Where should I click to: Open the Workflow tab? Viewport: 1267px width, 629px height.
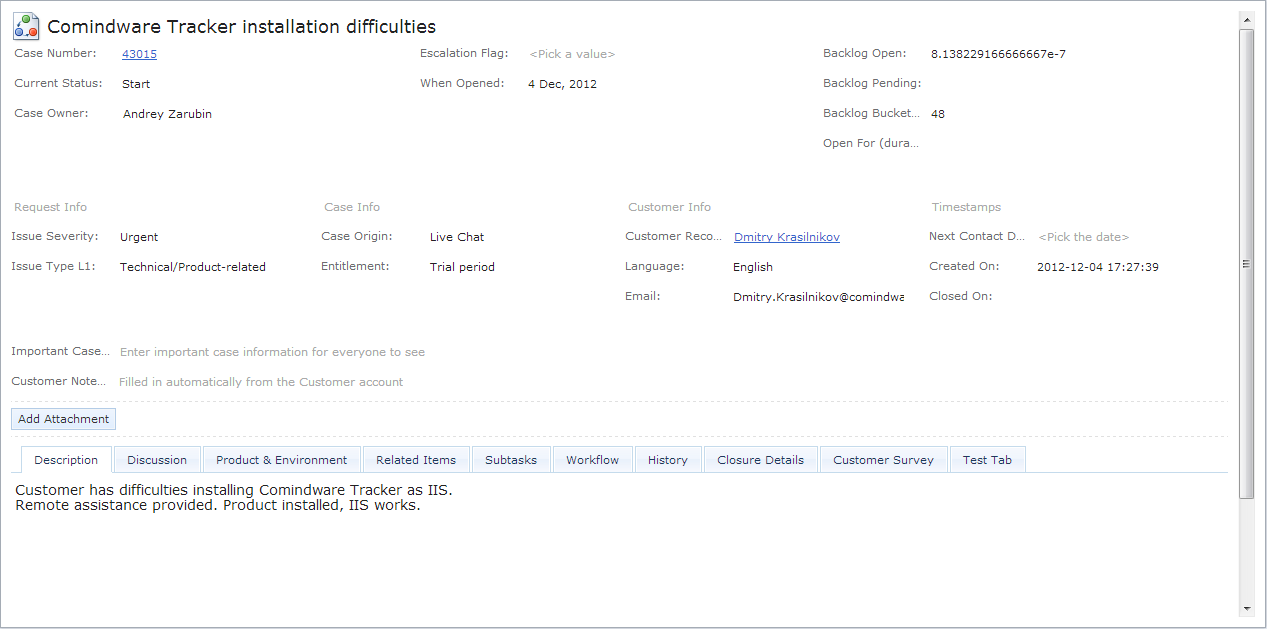593,460
